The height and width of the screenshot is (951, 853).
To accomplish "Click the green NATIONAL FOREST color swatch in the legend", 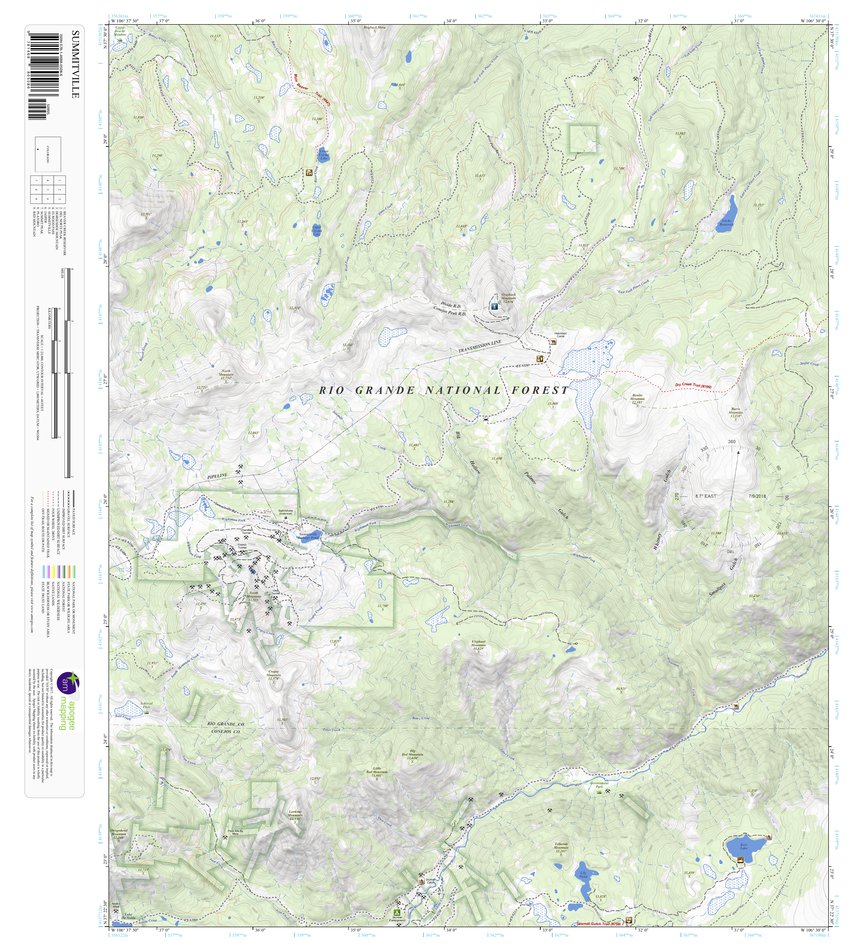I will pyautogui.click(x=63, y=570).
